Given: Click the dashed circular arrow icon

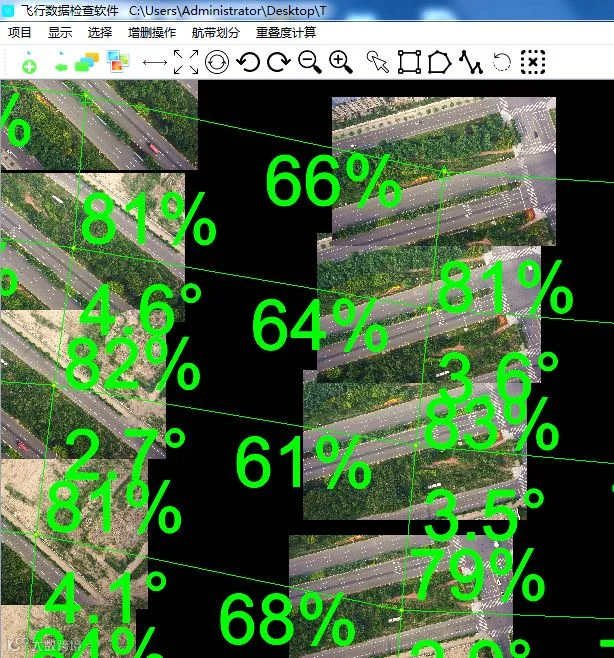Looking at the screenshot, I should (502, 62).
